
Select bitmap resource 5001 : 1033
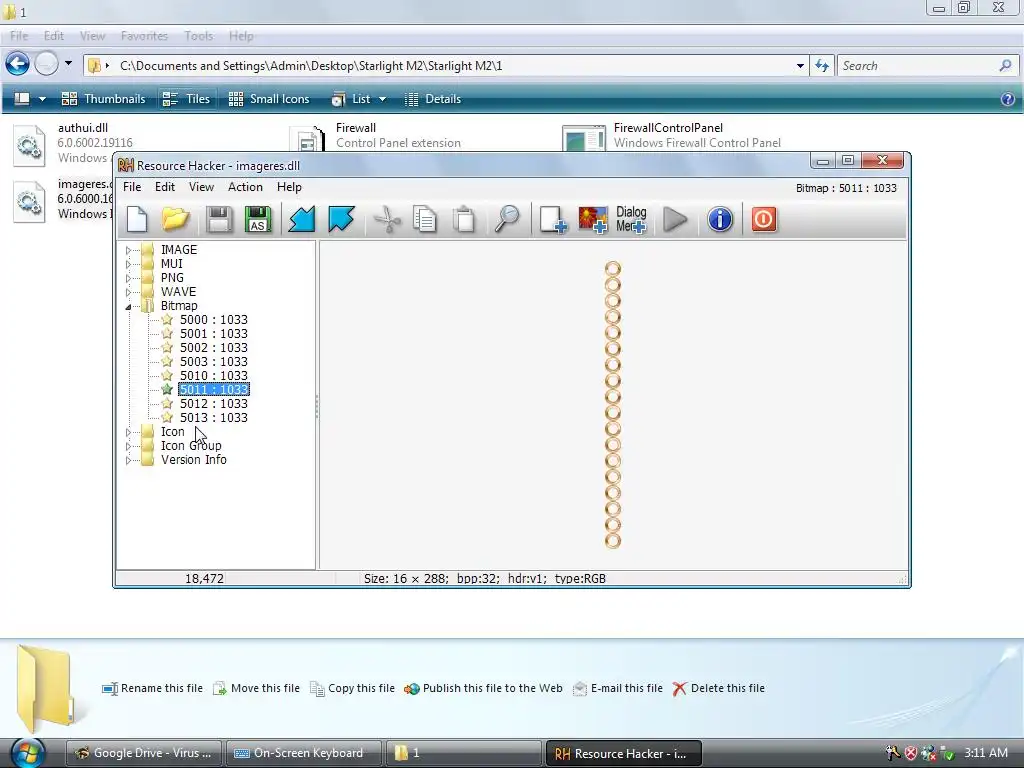(214, 334)
